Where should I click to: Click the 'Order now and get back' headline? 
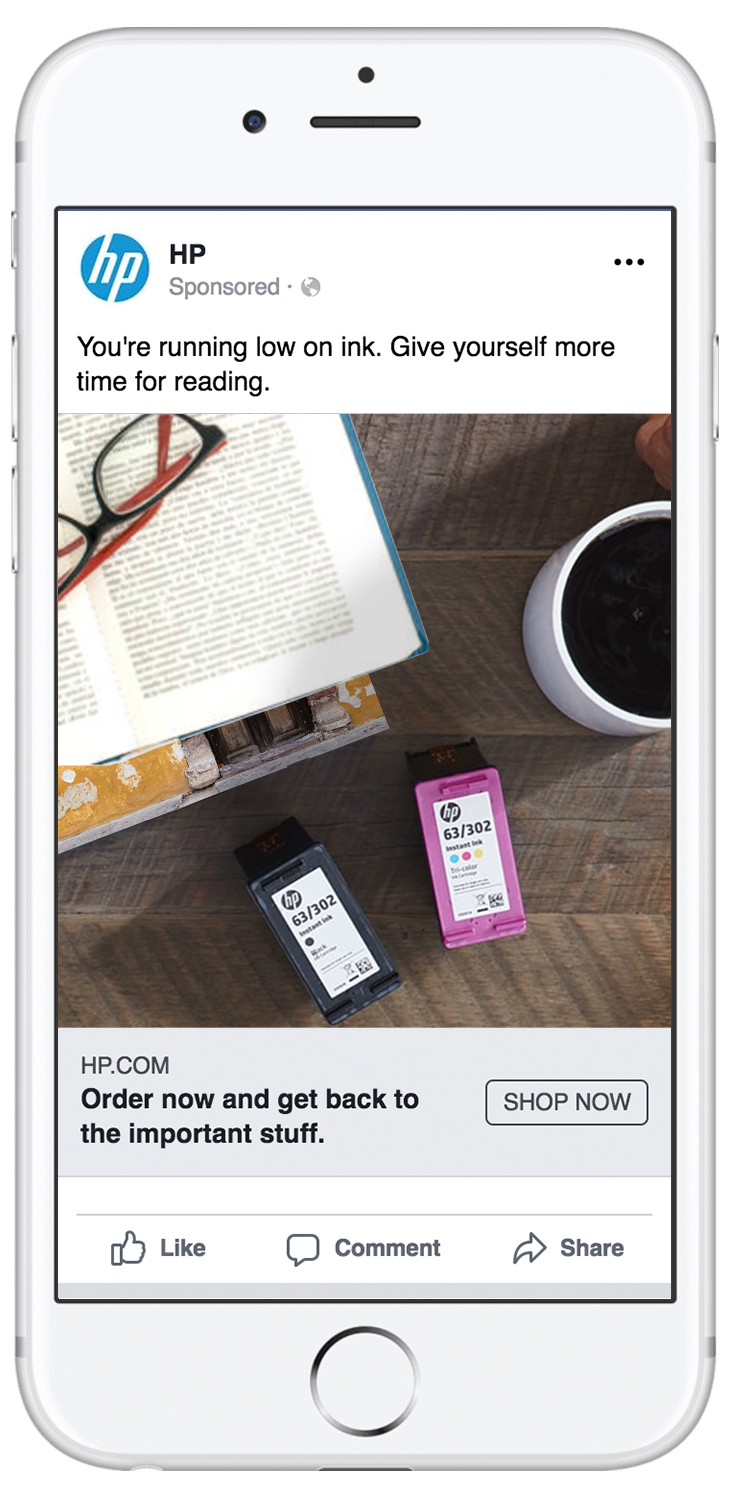(x=250, y=1117)
